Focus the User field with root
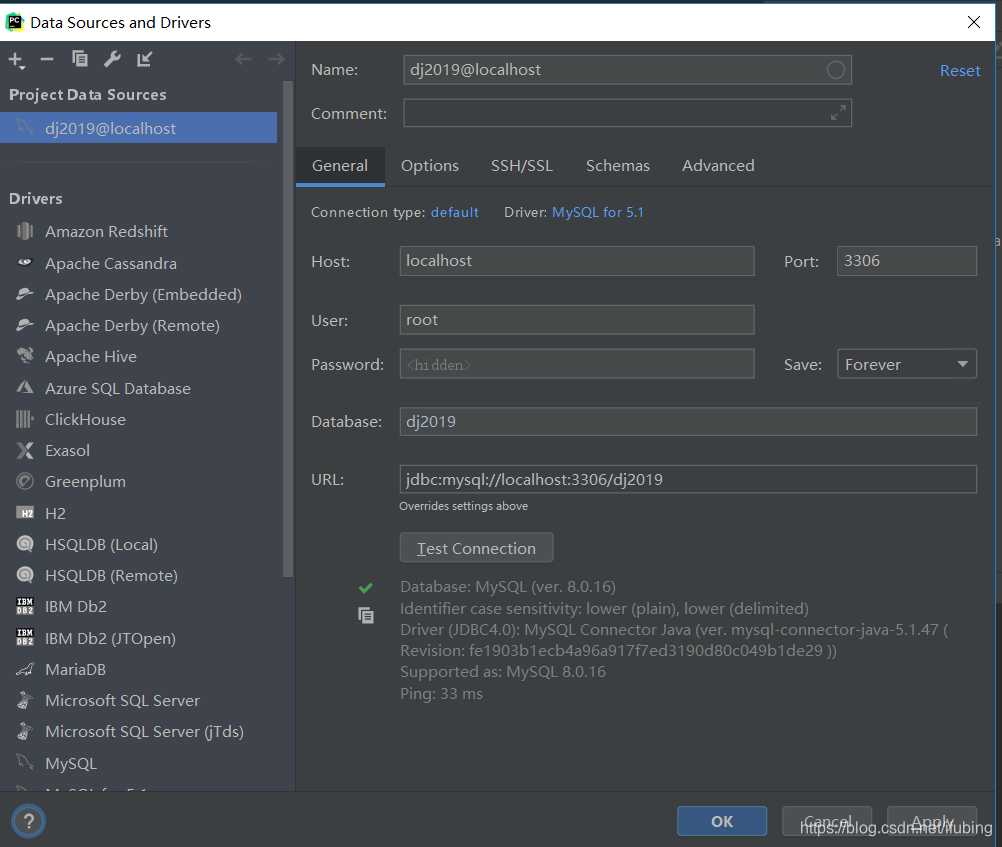Screen dimensions: 1002x847 click(577, 320)
